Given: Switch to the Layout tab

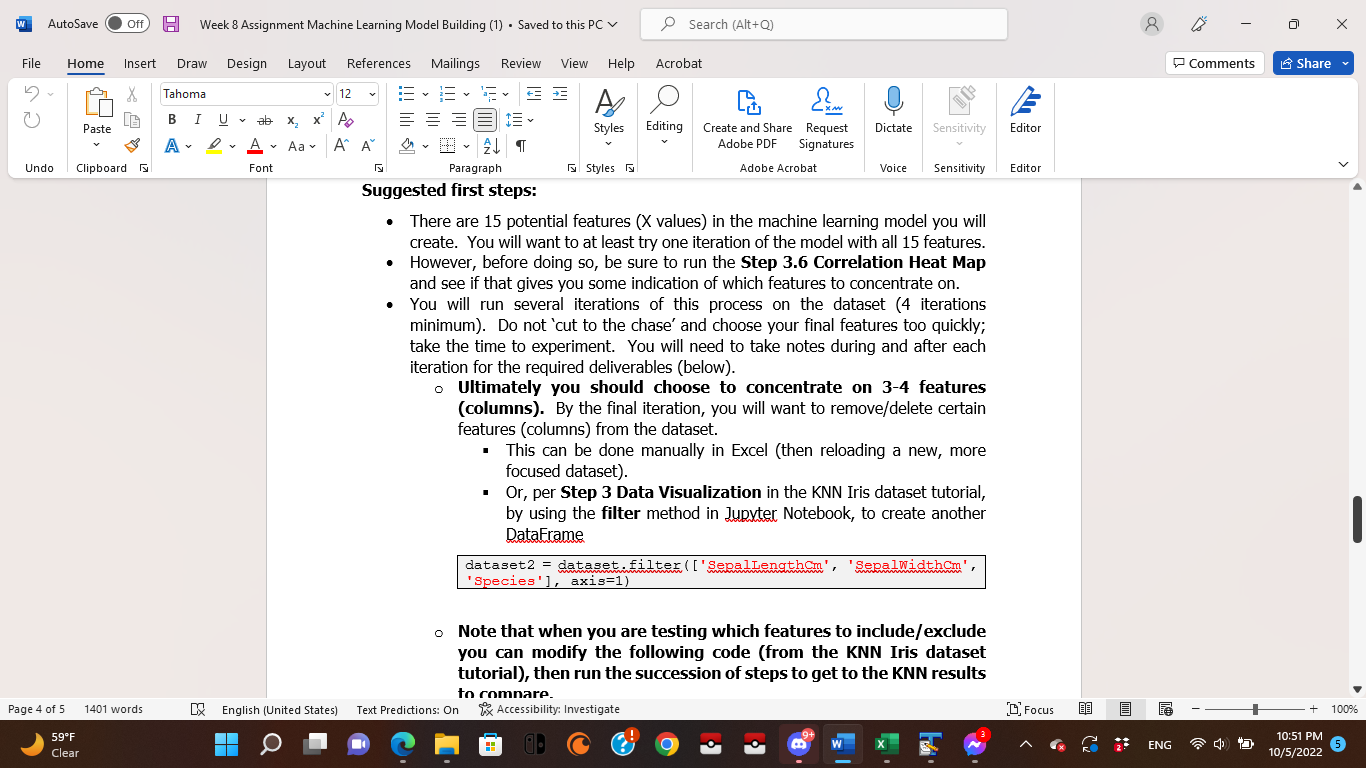Looking at the screenshot, I should coord(307,63).
